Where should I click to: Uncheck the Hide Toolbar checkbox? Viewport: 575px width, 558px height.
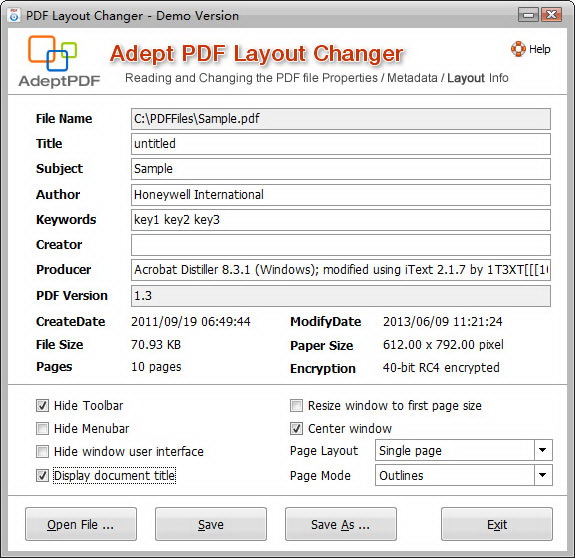[43, 405]
